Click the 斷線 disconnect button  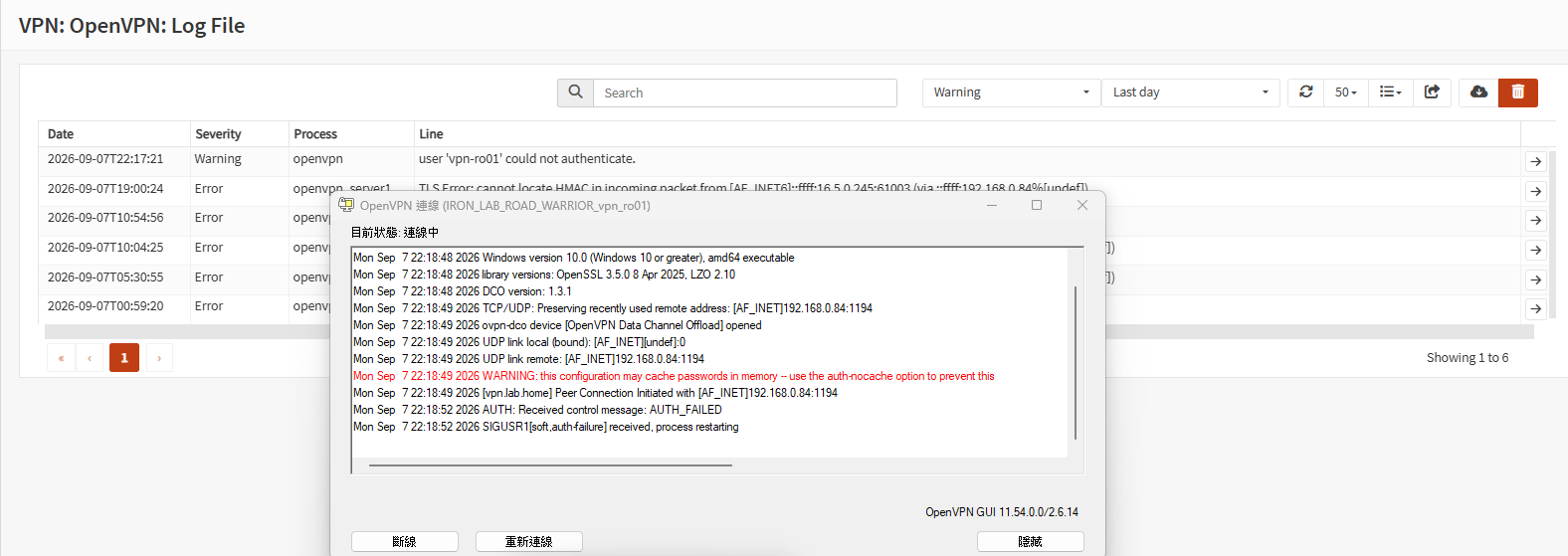pos(405,542)
